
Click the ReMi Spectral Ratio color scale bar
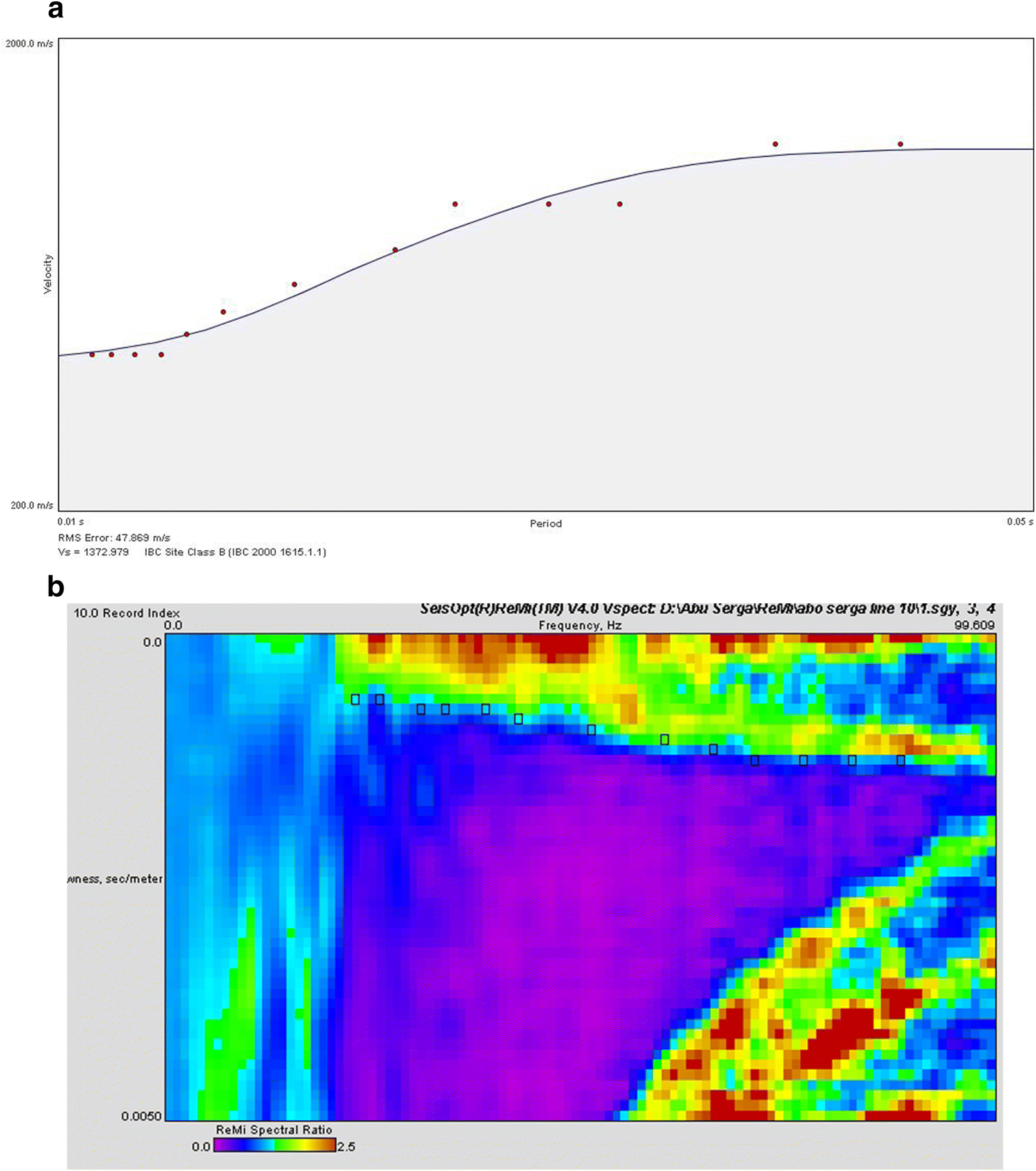coord(275,1145)
